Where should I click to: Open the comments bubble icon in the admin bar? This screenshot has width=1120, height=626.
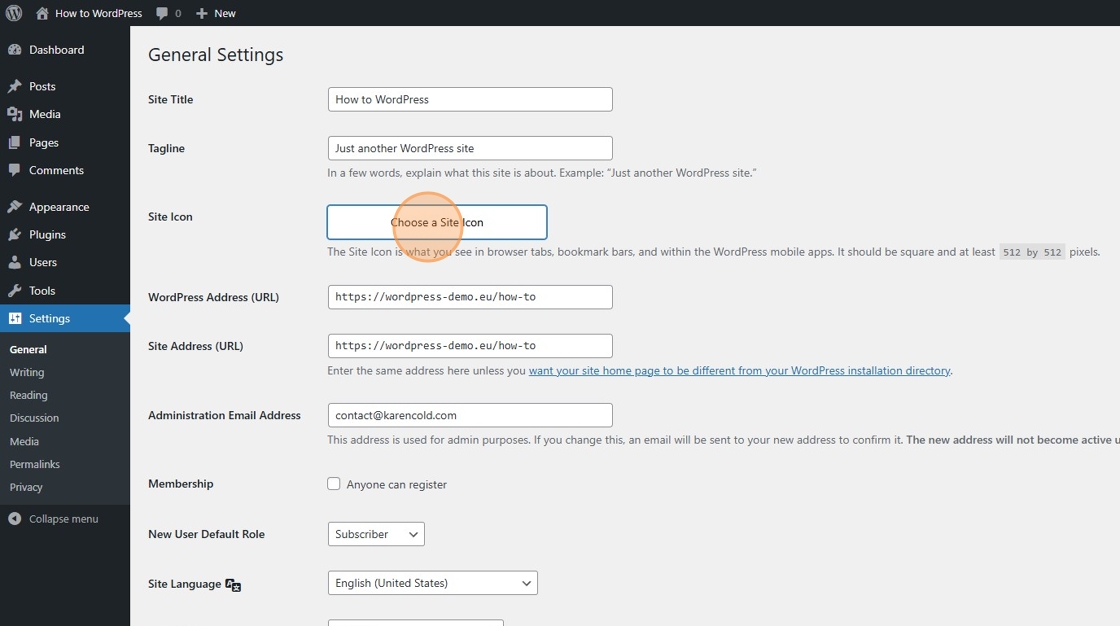[162, 13]
